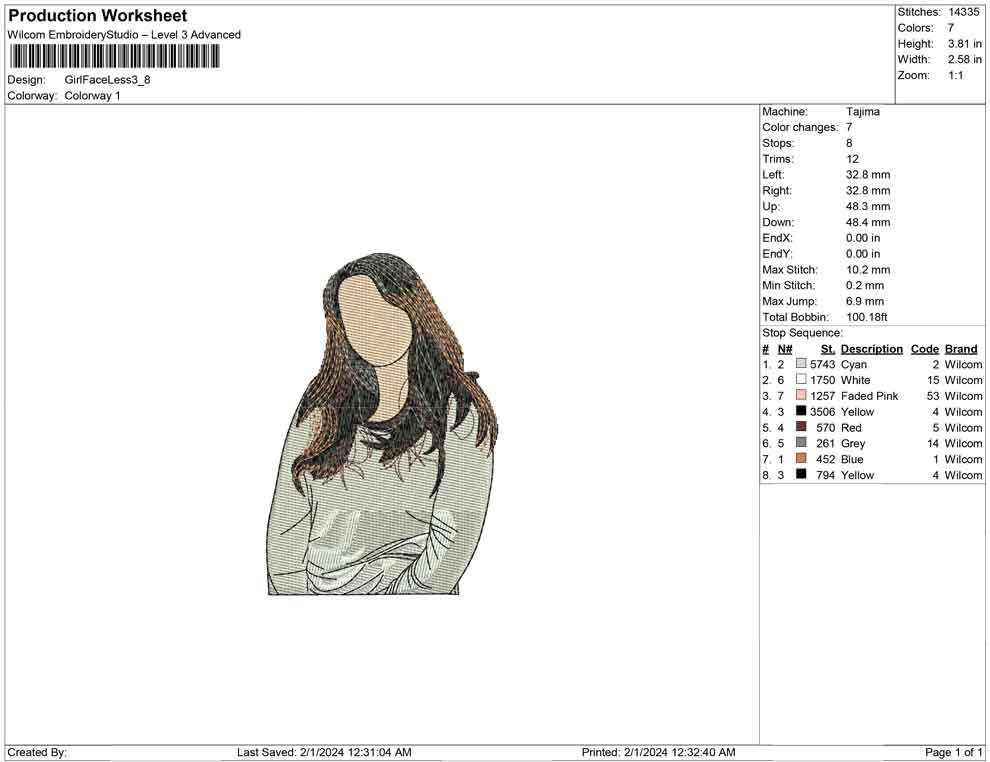990x762 pixels.
Task: Click the Machine value Tajima
Action: 863,112
